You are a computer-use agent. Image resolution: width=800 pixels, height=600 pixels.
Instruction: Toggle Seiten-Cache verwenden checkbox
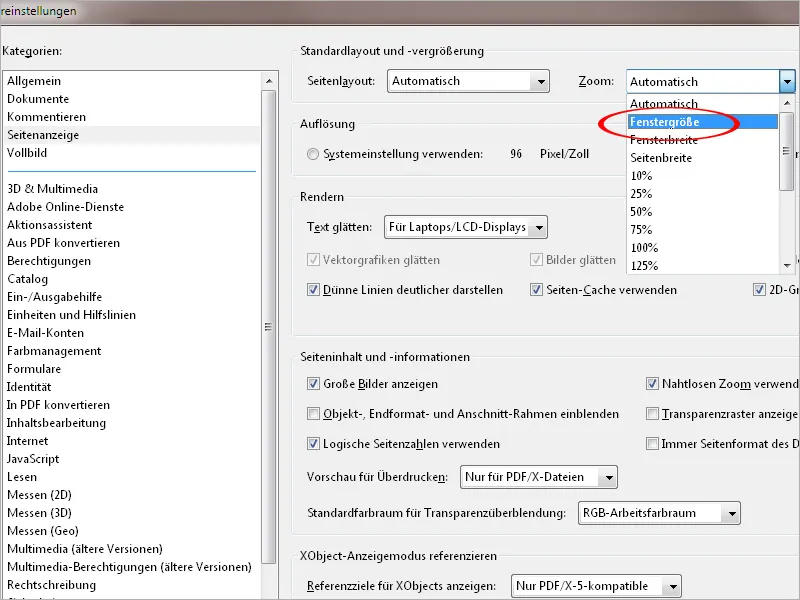(x=536, y=290)
